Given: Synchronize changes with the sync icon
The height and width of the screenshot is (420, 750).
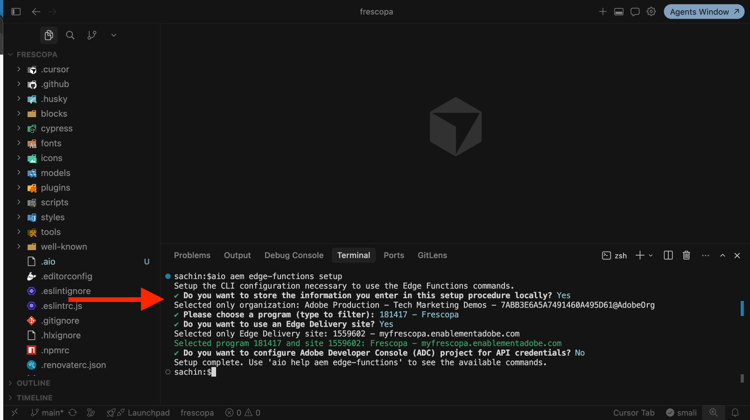Looking at the screenshot, I should (x=73, y=413).
